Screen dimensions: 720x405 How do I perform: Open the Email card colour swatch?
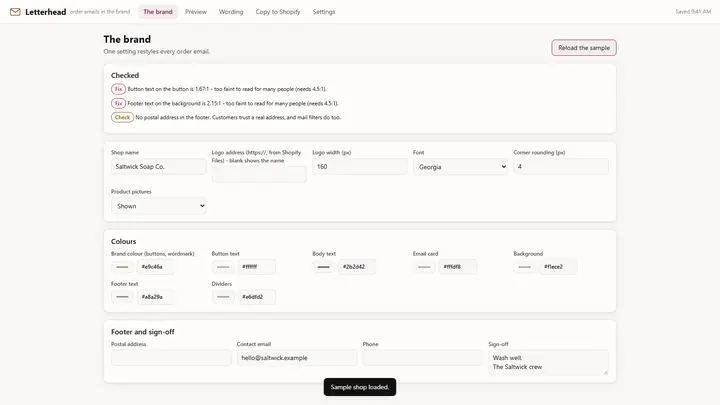click(x=424, y=267)
